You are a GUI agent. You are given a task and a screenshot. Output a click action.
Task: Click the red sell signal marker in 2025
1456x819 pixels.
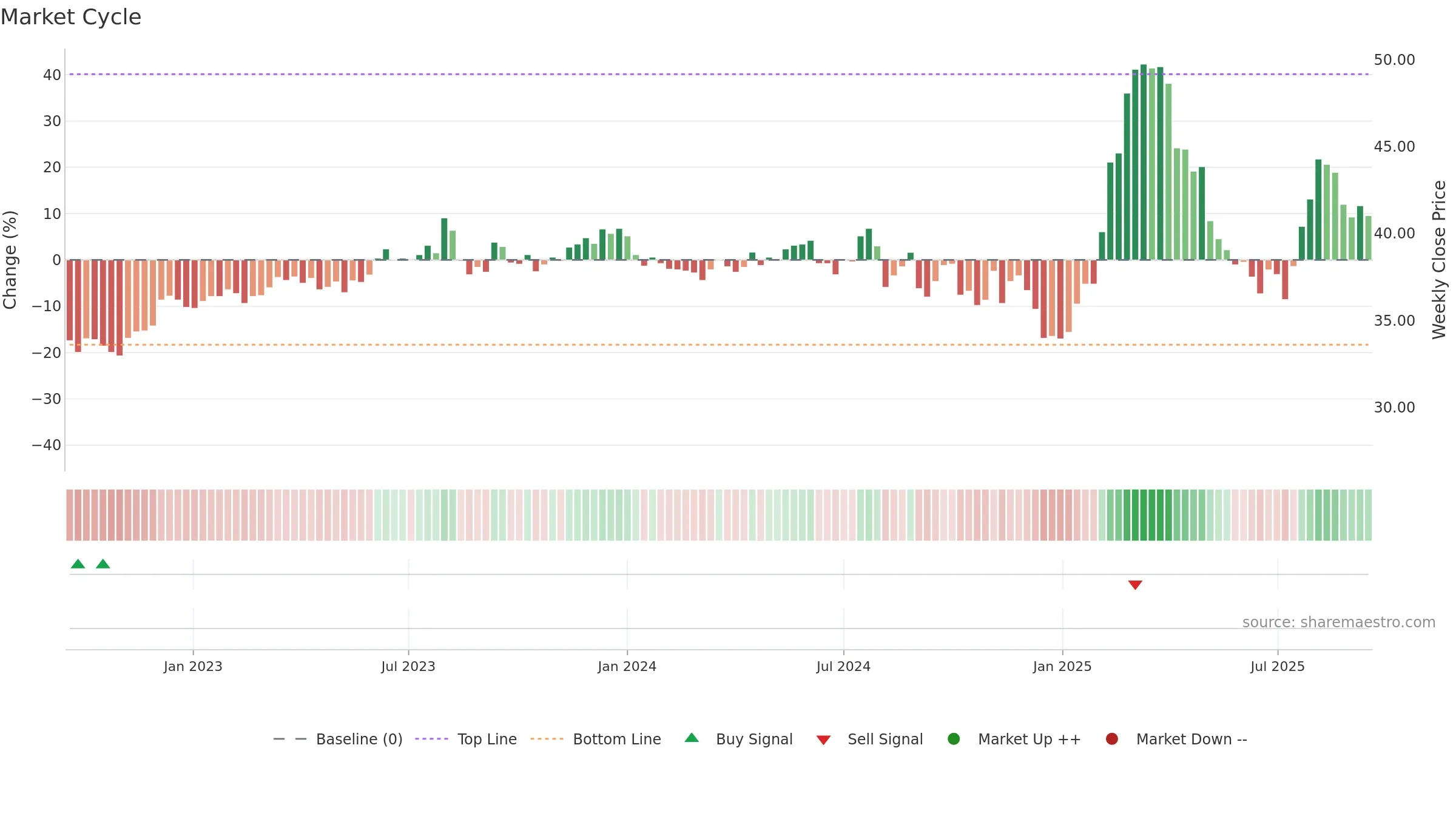point(1135,585)
